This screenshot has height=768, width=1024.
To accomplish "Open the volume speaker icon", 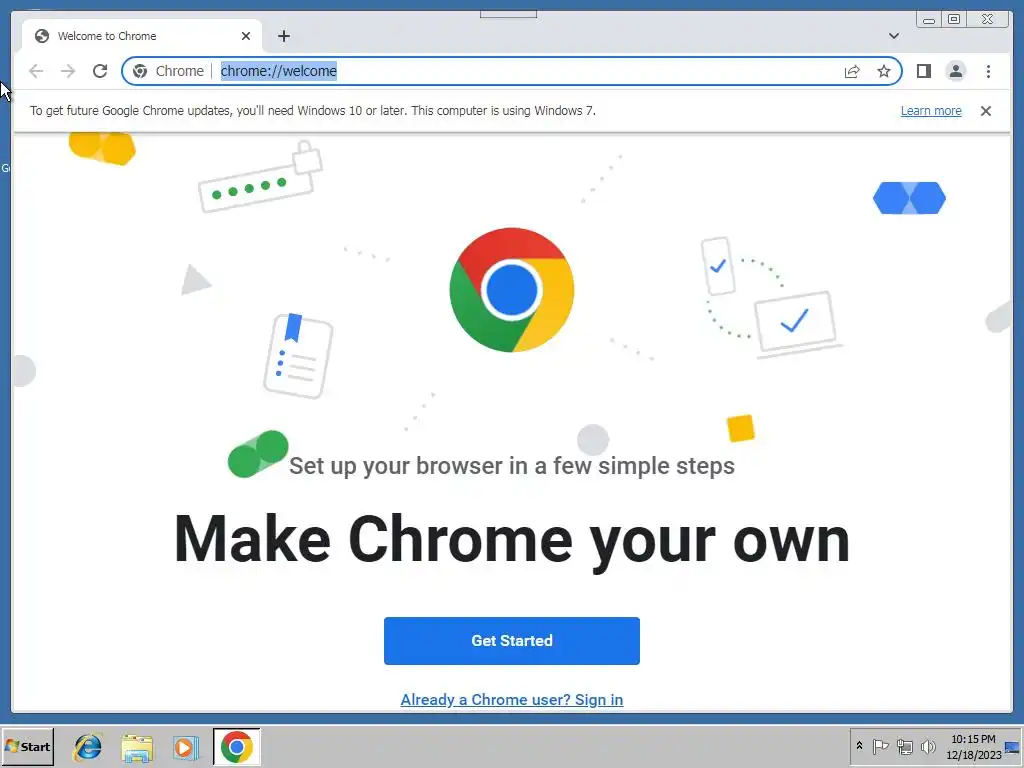I will coord(928,746).
